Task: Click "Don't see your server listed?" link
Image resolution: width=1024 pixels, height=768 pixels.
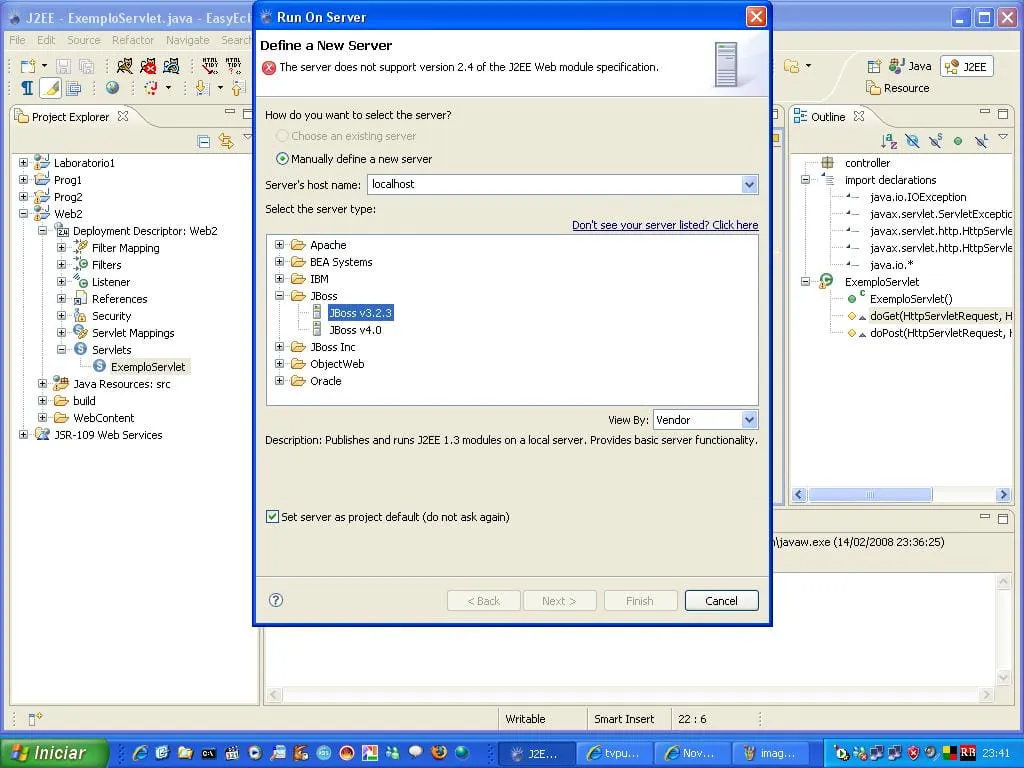Action: pyautogui.click(x=664, y=225)
